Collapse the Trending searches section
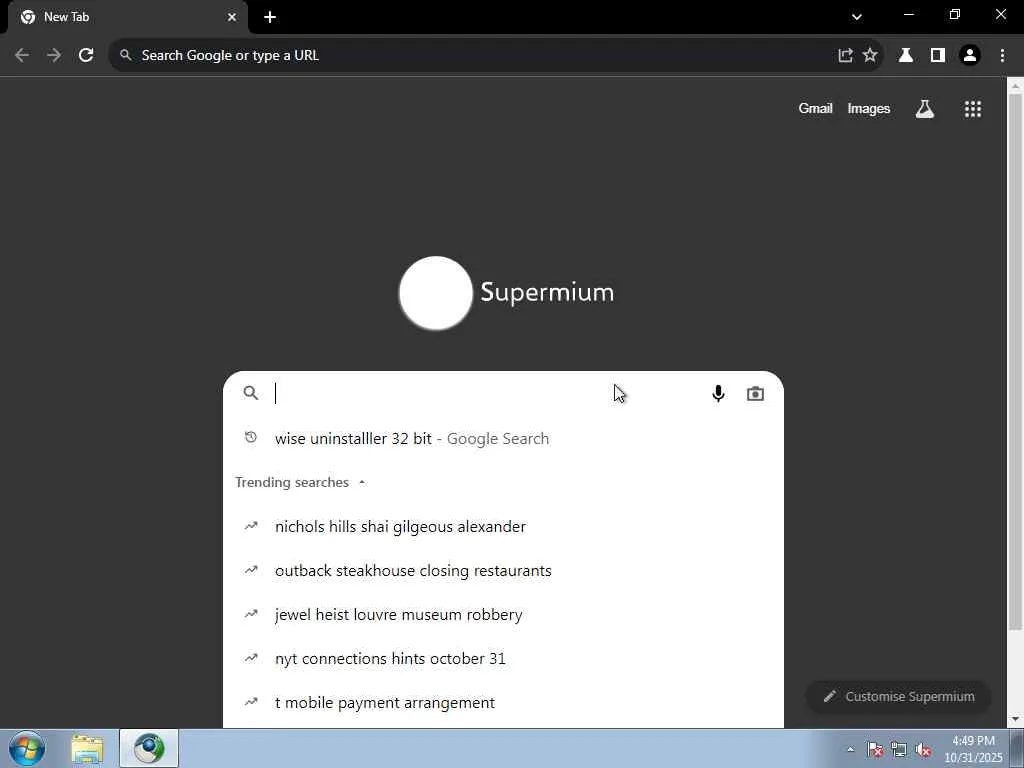Screen dimensions: 1024x768 click(300, 482)
